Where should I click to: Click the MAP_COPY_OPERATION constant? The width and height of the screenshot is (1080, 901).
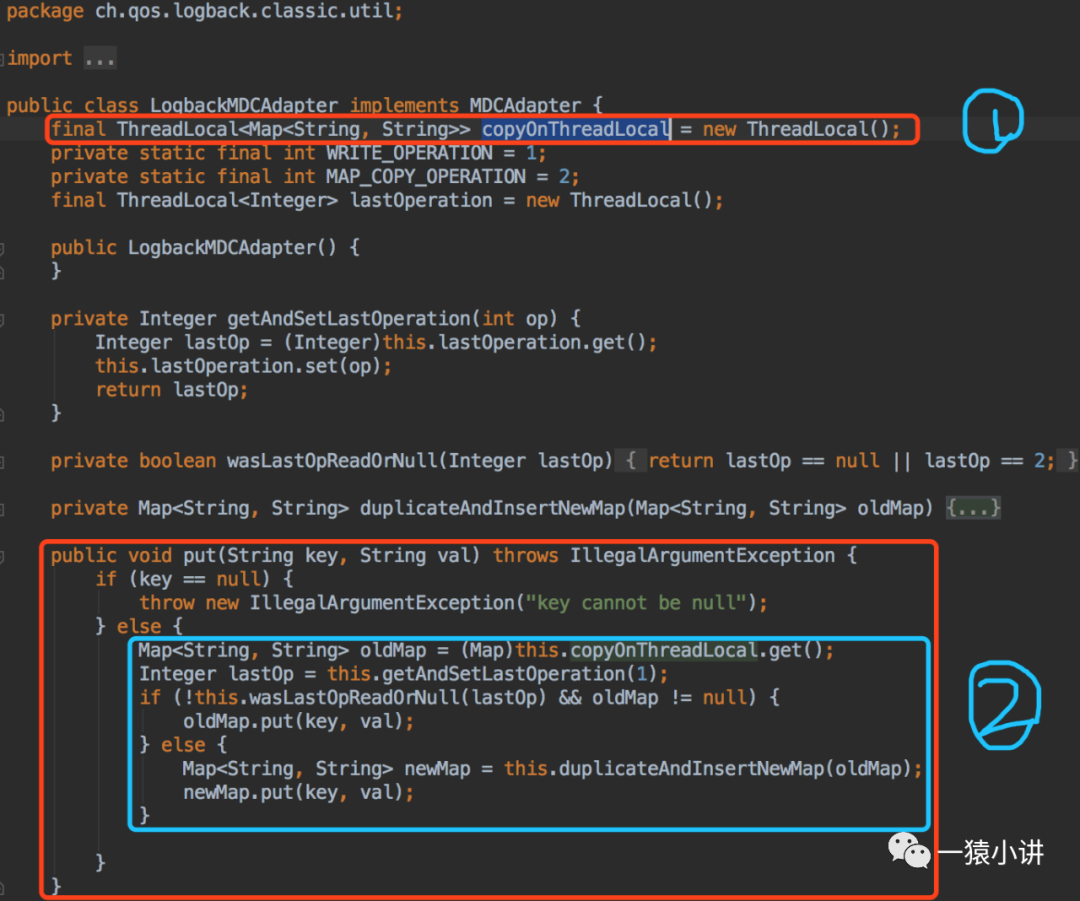[x=426, y=176]
